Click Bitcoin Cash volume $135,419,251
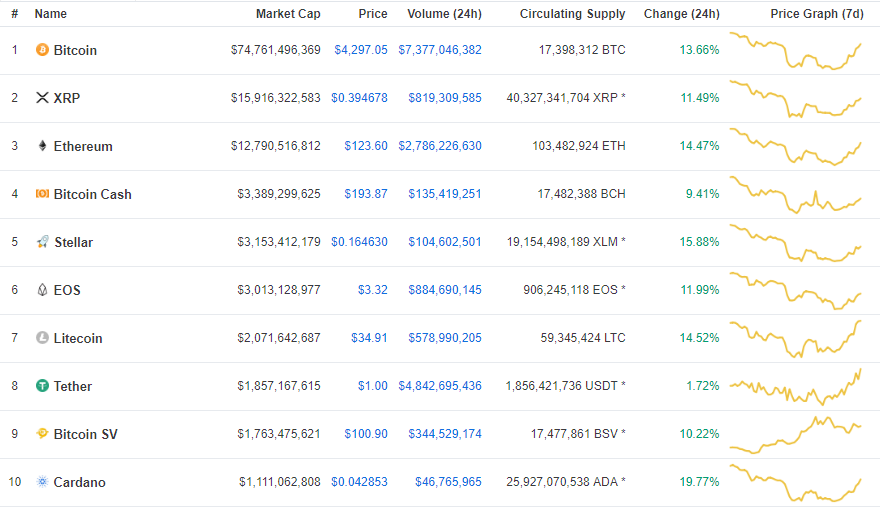 coord(445,194)
